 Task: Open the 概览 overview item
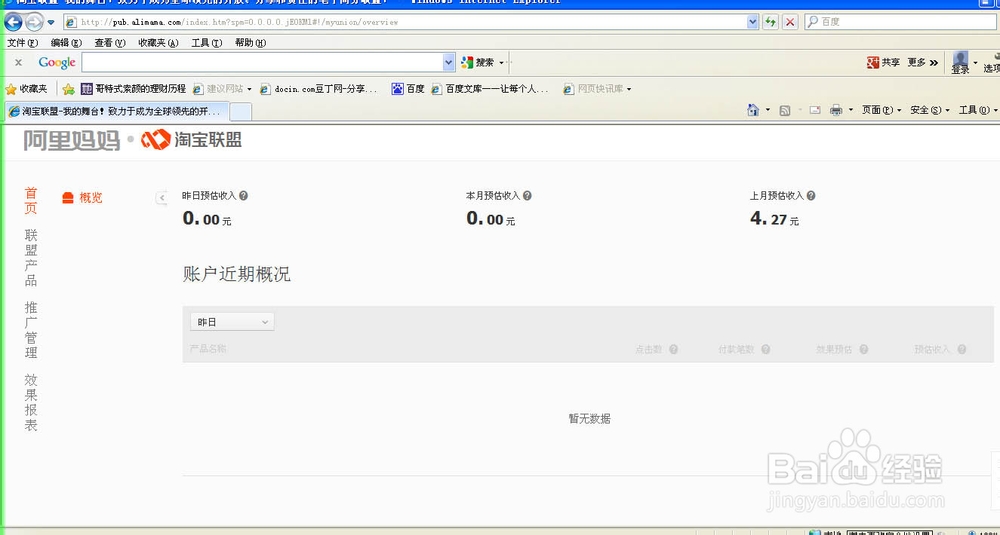(x=82, y=198)
